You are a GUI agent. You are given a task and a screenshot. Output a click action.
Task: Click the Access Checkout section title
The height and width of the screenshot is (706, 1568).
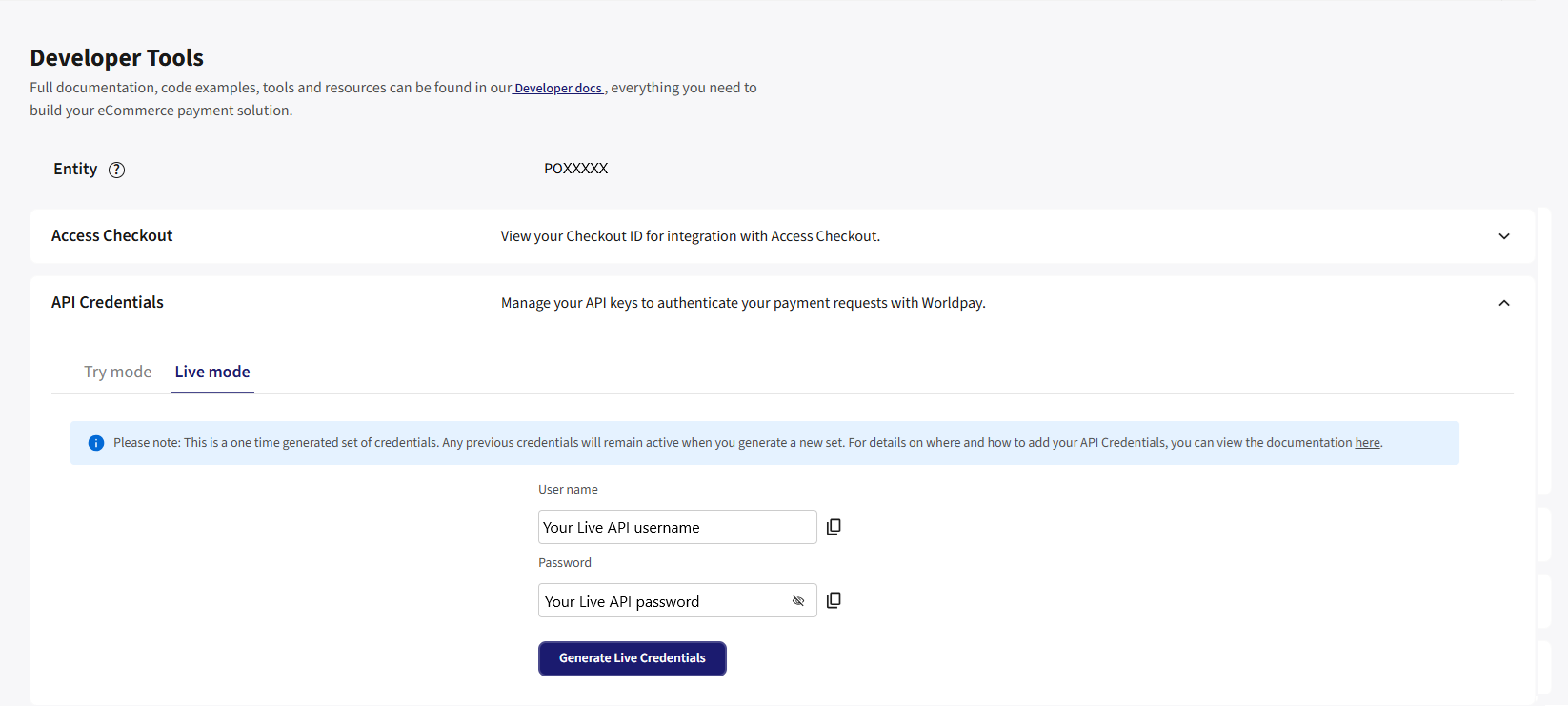112,236
